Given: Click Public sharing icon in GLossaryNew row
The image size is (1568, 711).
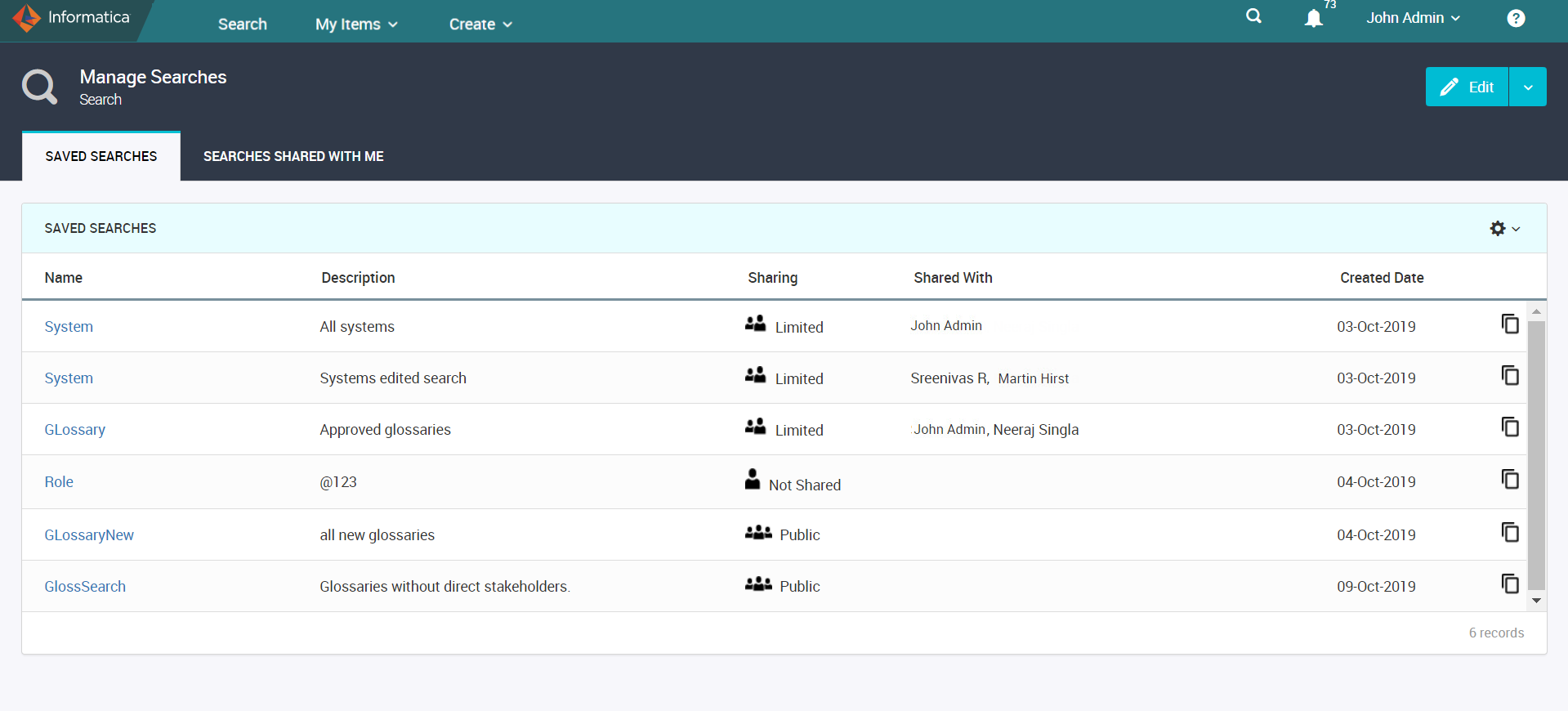Looking at the screenshot, I should [x=758, y=532].
